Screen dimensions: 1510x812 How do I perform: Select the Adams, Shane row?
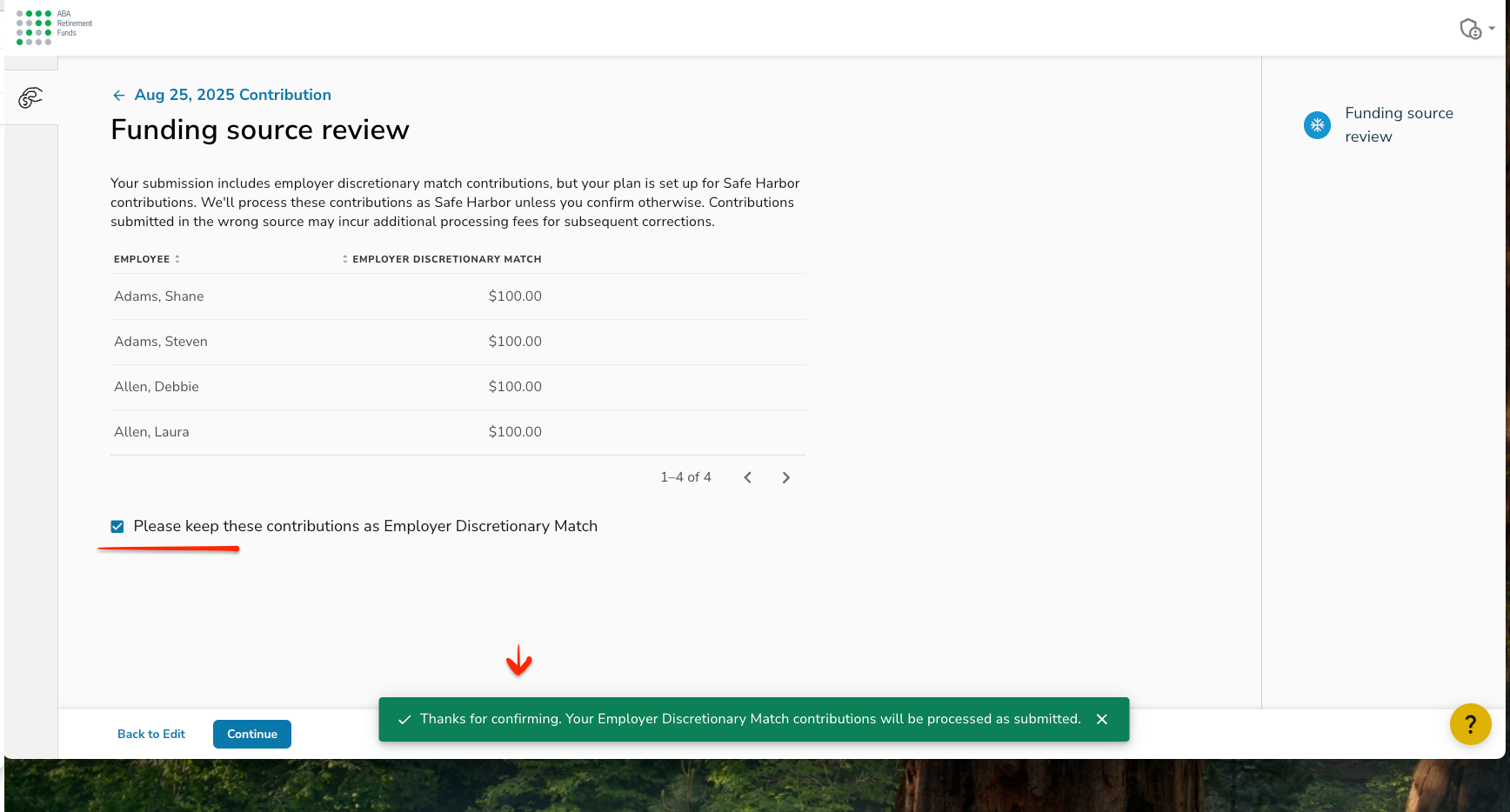tap(458, 296)
